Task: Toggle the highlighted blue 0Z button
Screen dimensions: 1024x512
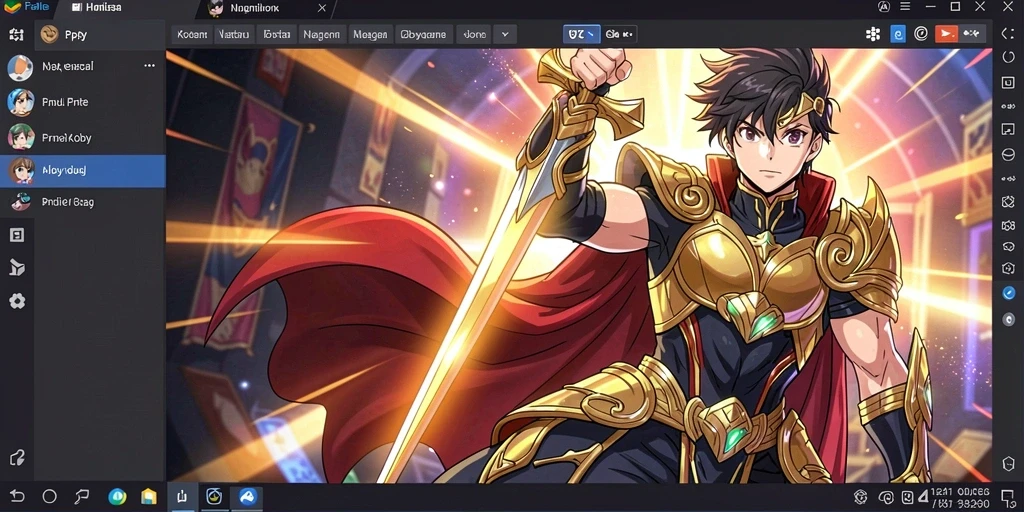Action: tap(581, 34)
